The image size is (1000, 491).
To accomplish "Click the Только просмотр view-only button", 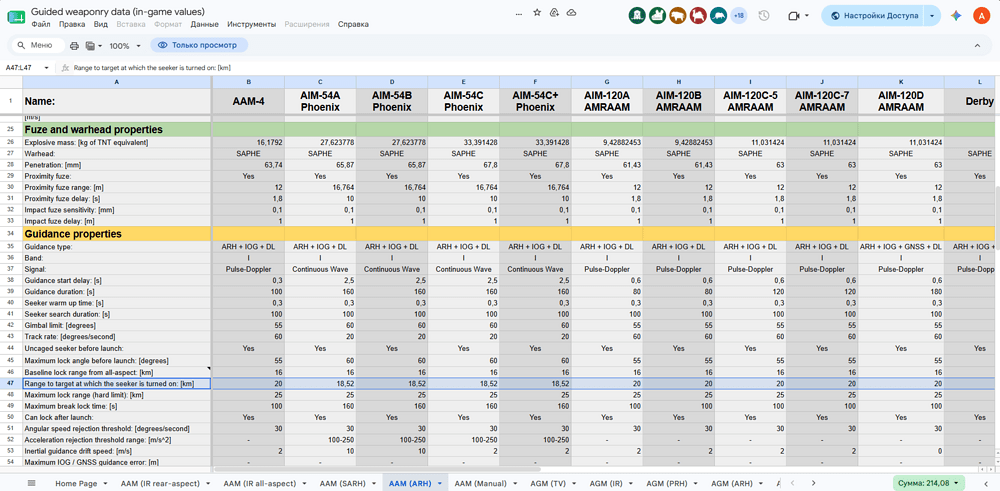I will pyautogui.click(x=198, y=45).
